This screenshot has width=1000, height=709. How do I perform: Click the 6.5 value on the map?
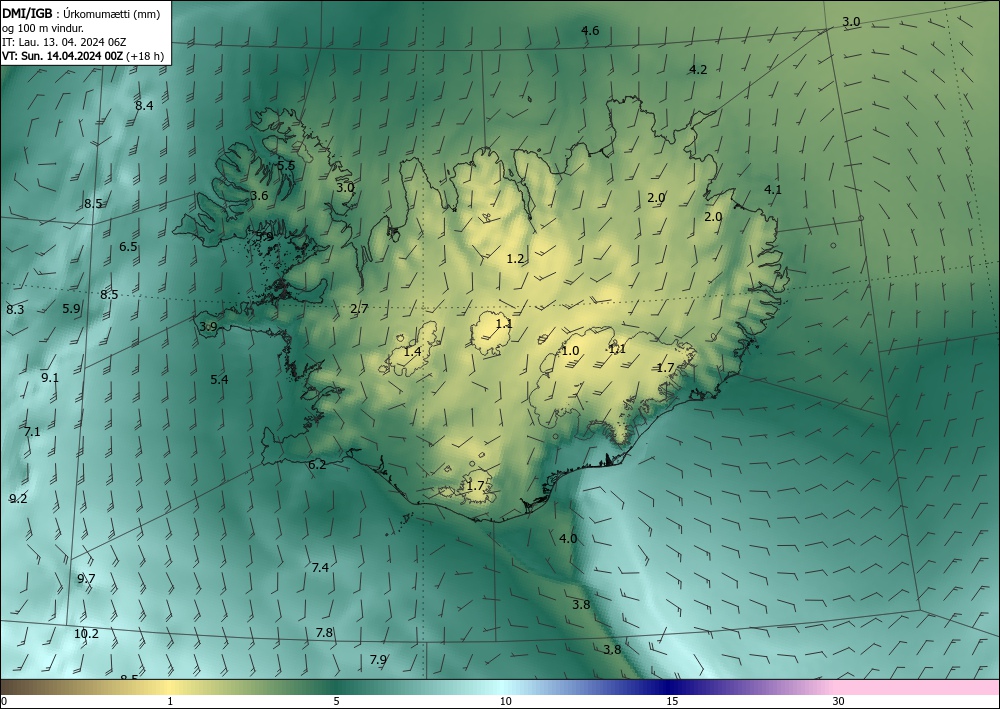(128, 247)
